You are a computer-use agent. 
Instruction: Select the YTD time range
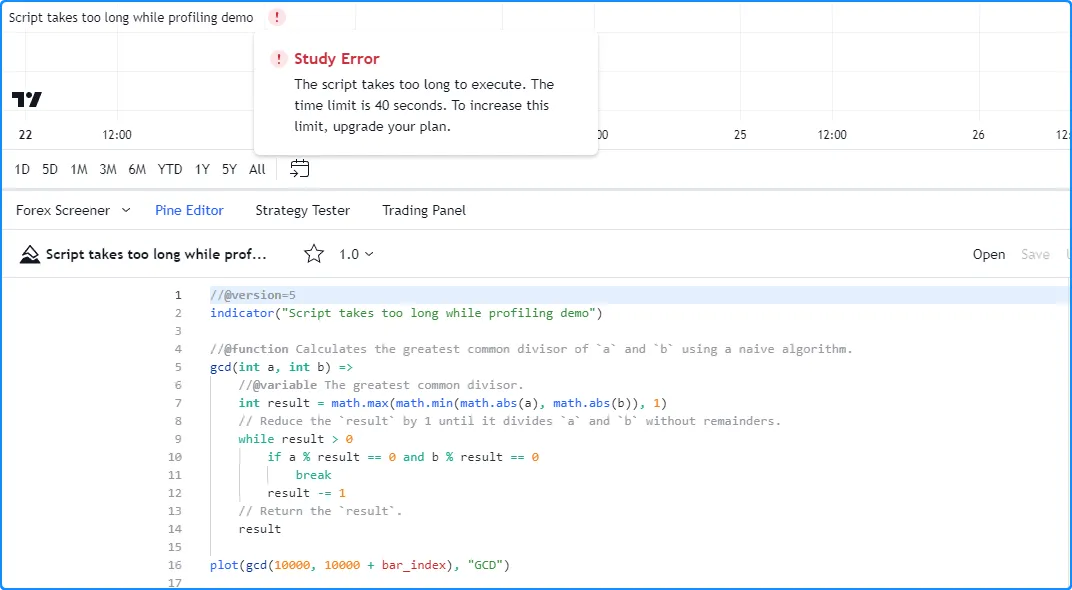170,169
